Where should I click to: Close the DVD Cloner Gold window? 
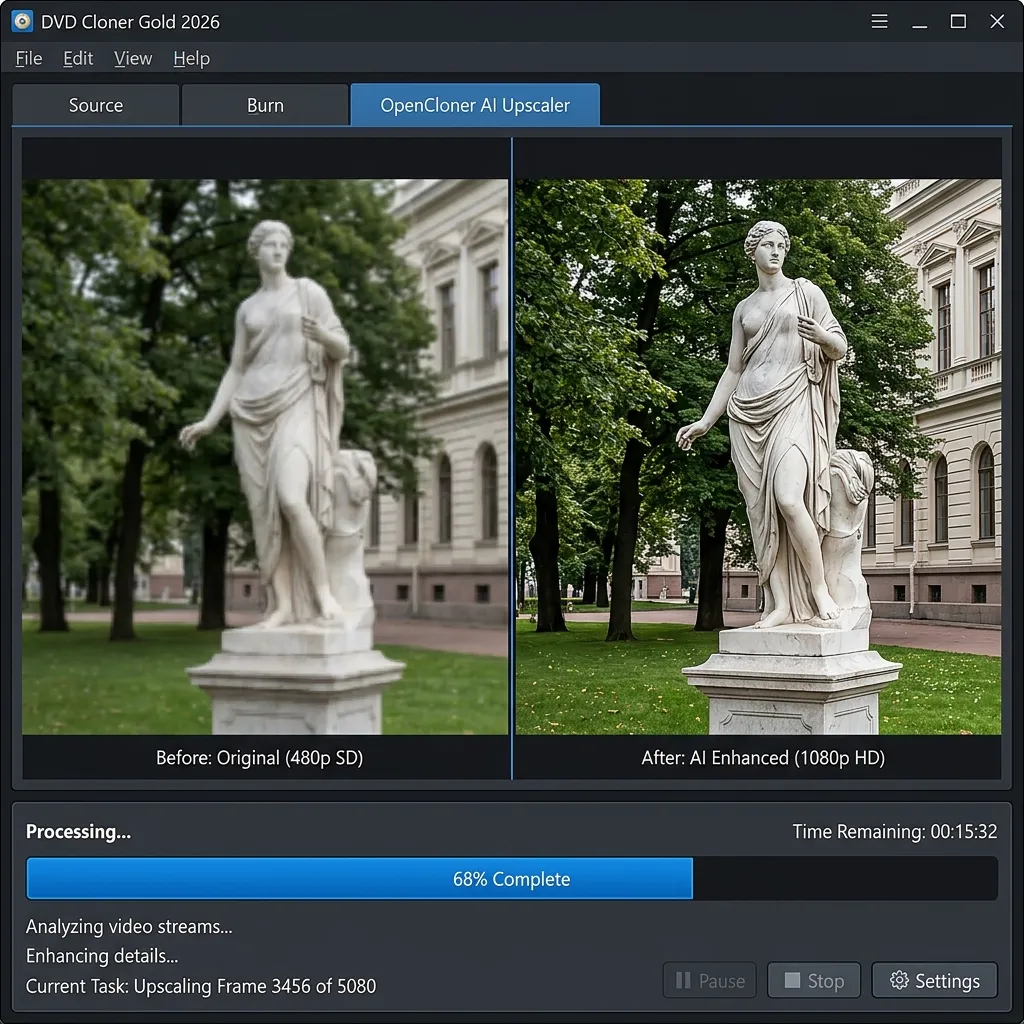pyautogui.click(x=997, y=22)
